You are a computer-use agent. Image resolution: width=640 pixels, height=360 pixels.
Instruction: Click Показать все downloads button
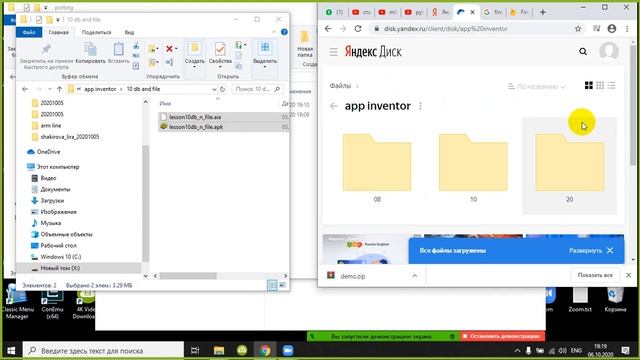pos(595,276)
